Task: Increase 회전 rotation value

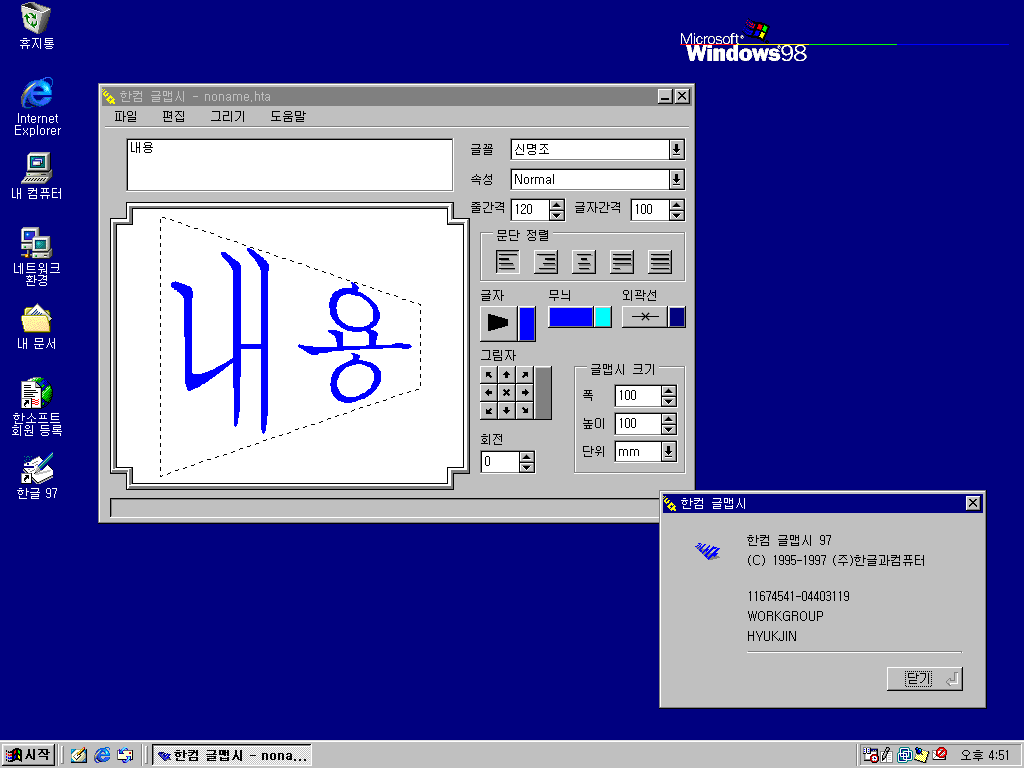Action: tap(527, 457)
